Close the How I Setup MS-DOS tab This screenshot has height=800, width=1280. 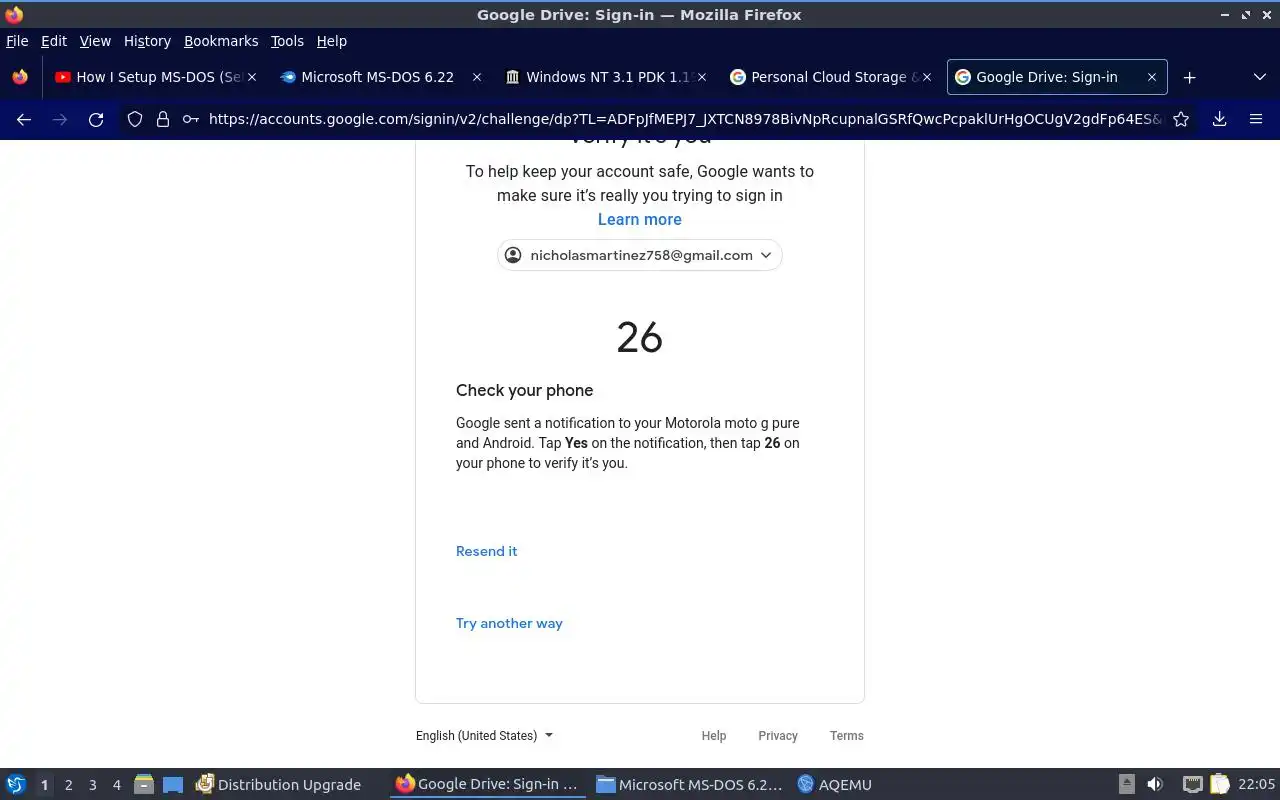point(252,77)
